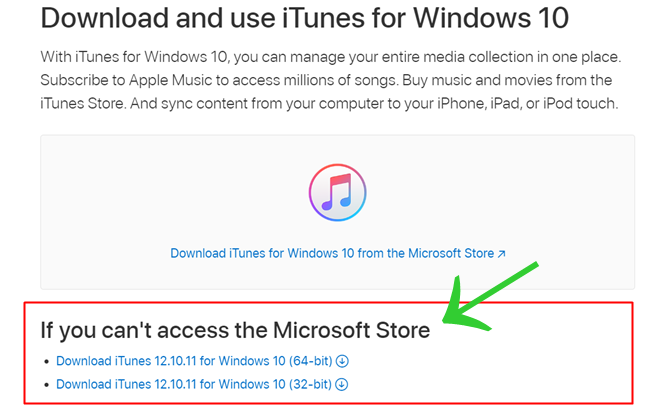The image size is (650, 414).
Task: Click the iTunes music note logo
Action: [337, 193]
